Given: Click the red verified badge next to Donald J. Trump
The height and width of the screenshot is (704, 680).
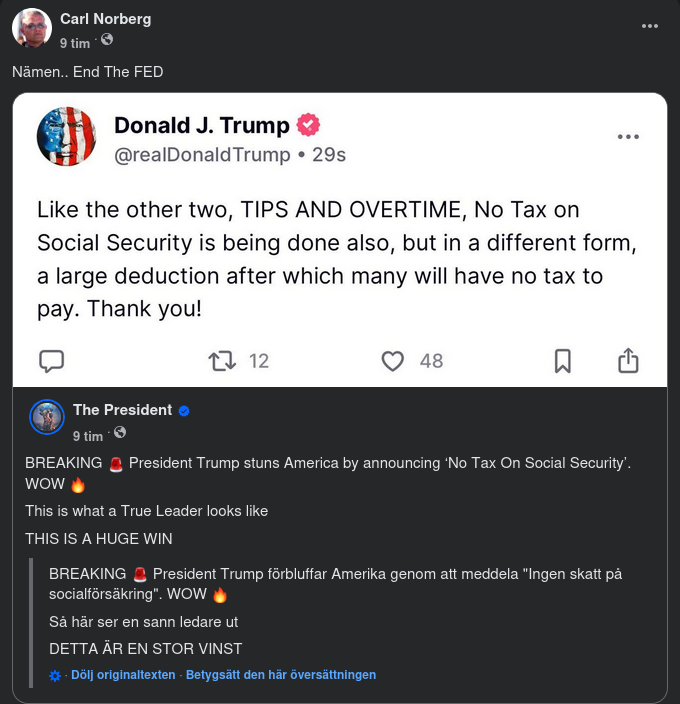Looking at the screenshot, I should (309, 125).
